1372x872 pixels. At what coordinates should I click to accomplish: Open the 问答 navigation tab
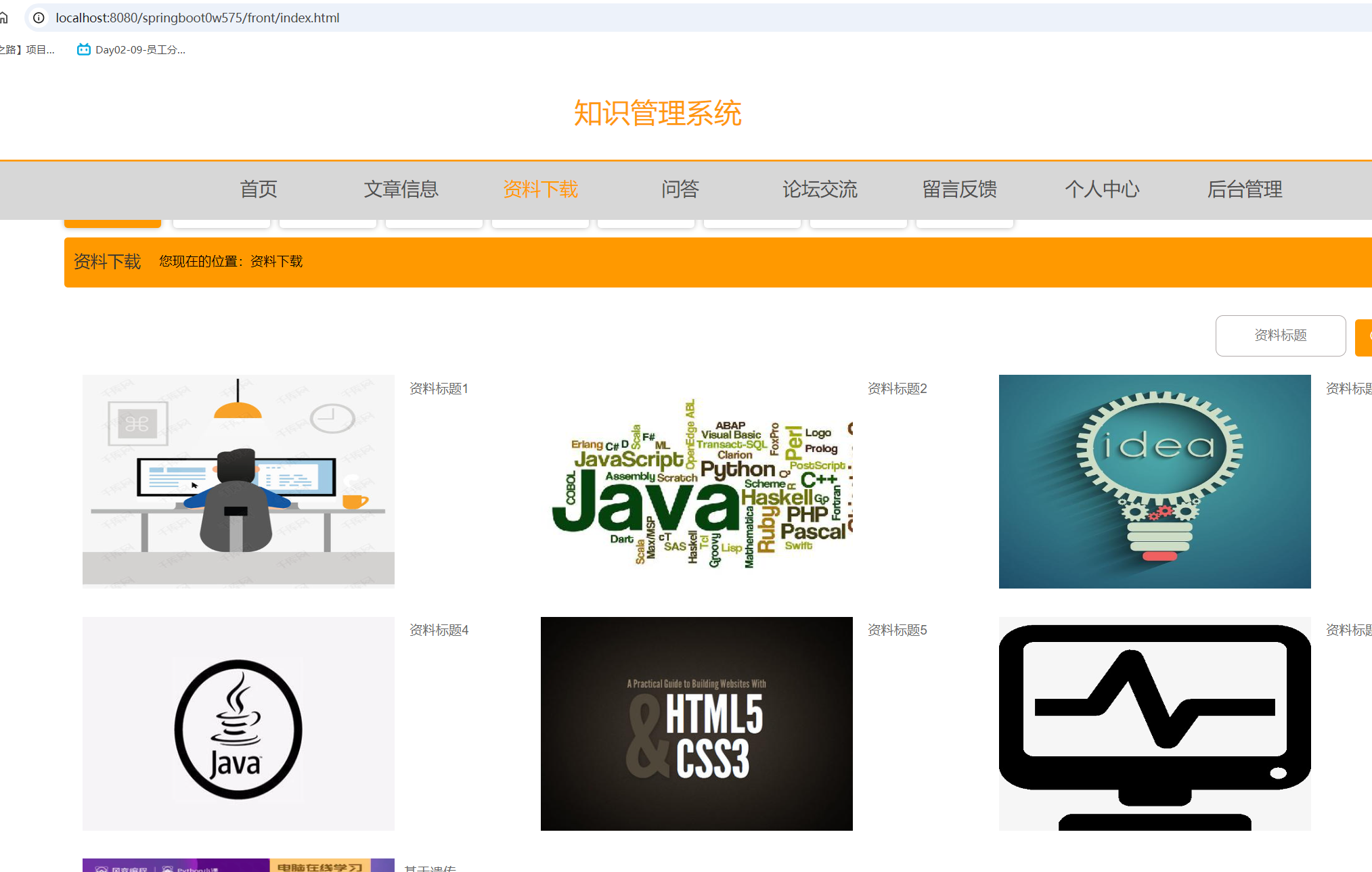point(680,189)
